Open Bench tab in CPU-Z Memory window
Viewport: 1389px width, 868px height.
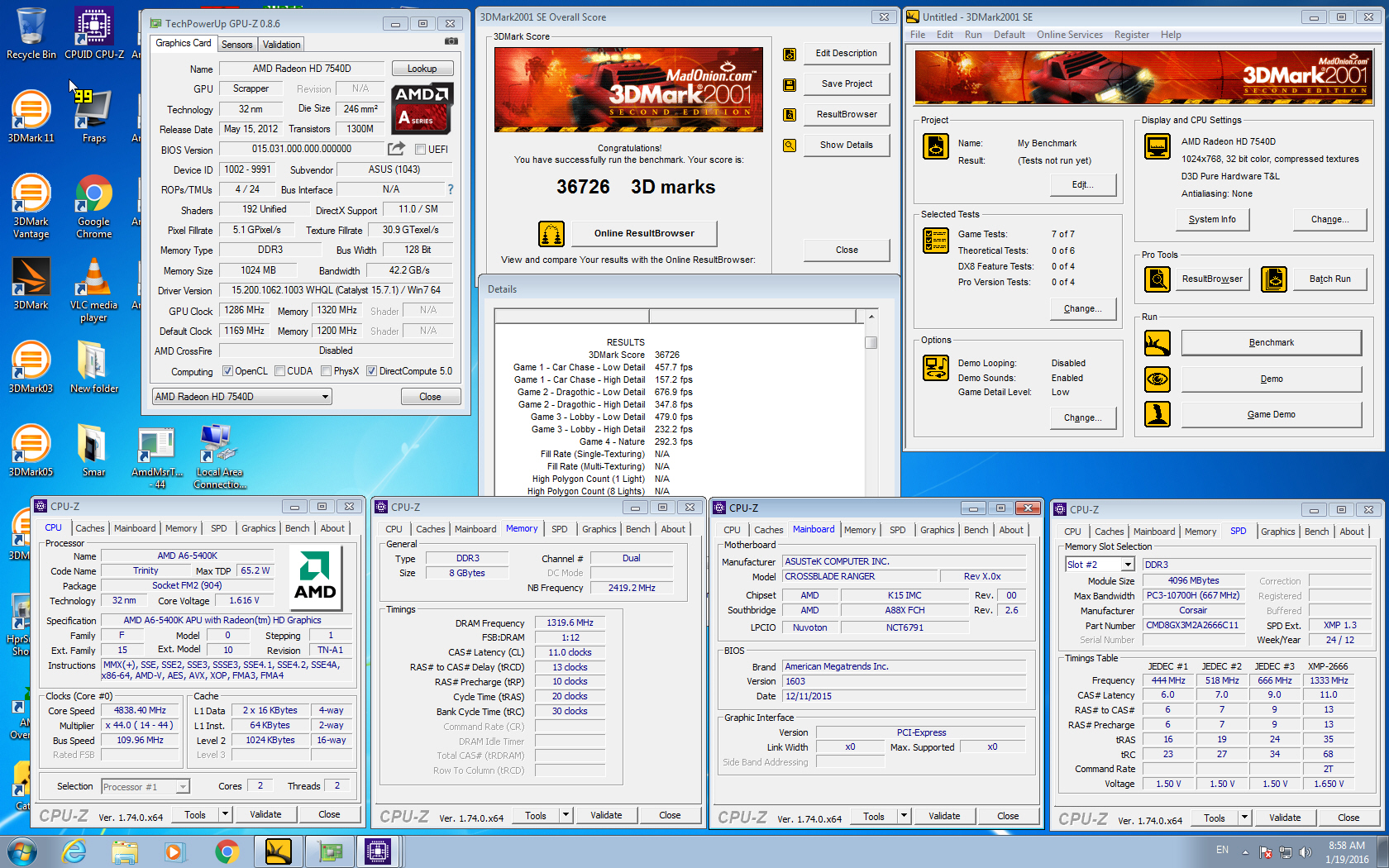pos(637,529)
